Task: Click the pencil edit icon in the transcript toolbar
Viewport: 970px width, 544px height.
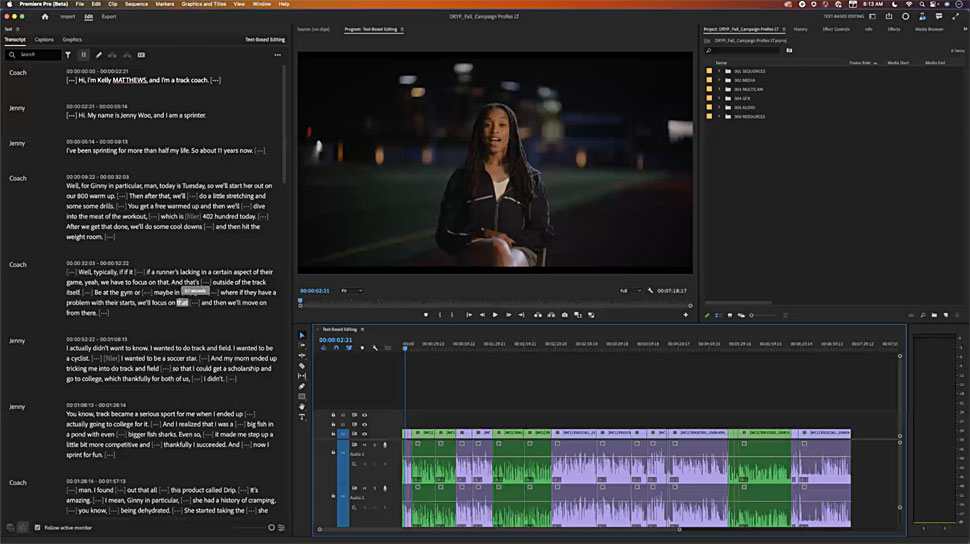Action: click(x=98, y=55)
